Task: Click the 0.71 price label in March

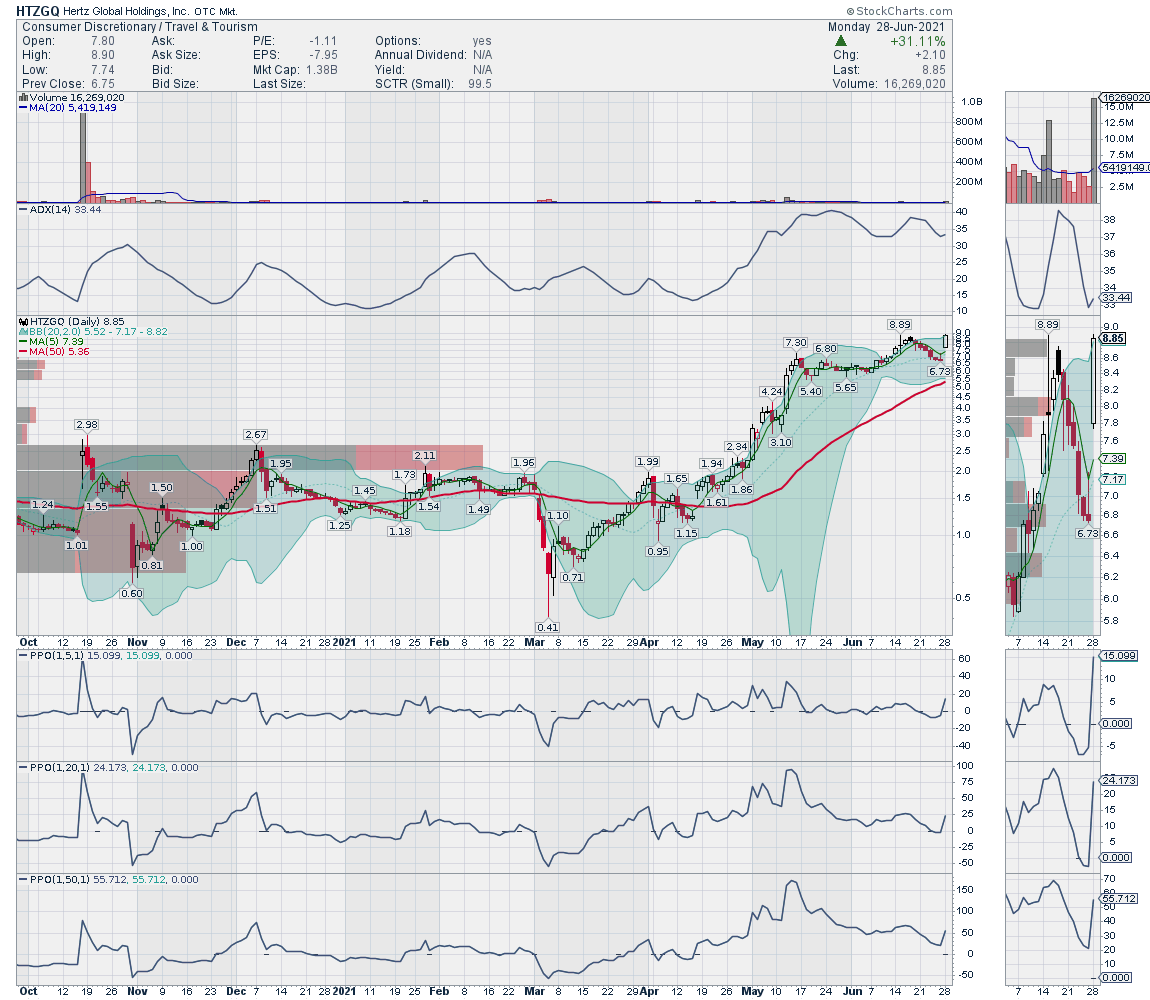Action: 573,577
